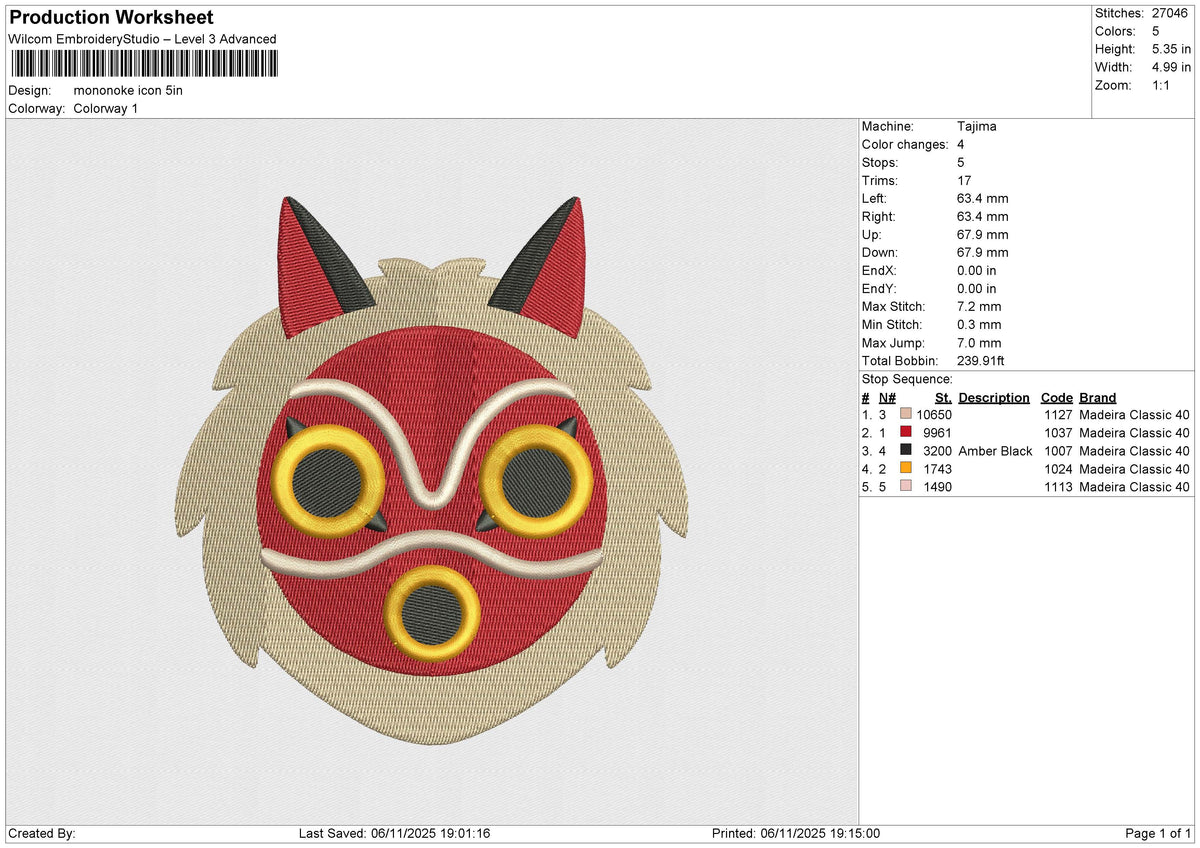Select thread code '1024'
This screenshot has height=848, width=1200.
coord(1058,469)
